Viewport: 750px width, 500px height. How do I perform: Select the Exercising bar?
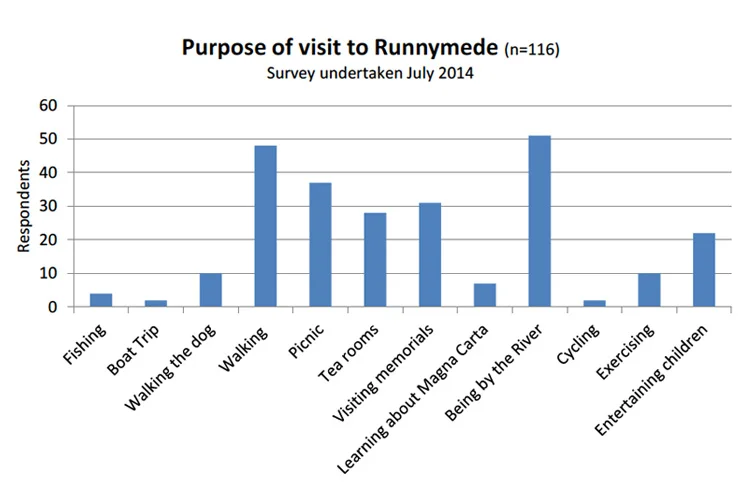(x=649, y=290)
